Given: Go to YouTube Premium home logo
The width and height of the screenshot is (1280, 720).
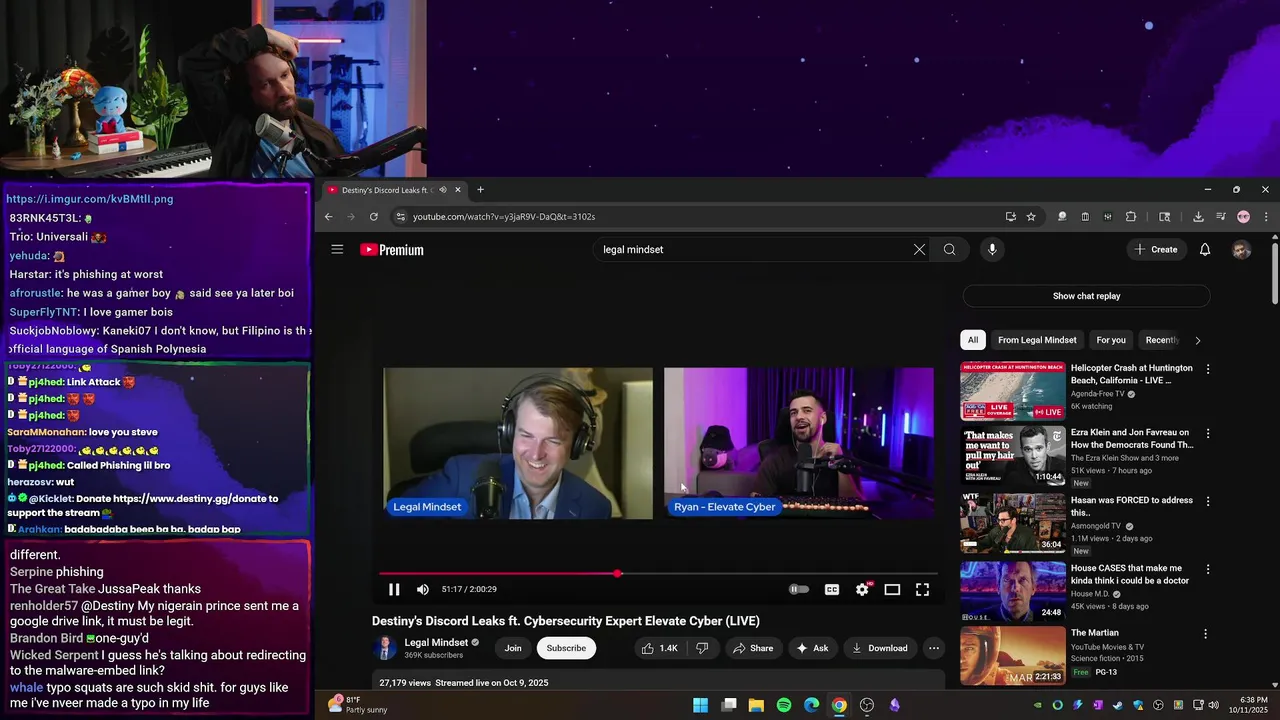Looking at the screenshot, I should click(392, 250).
